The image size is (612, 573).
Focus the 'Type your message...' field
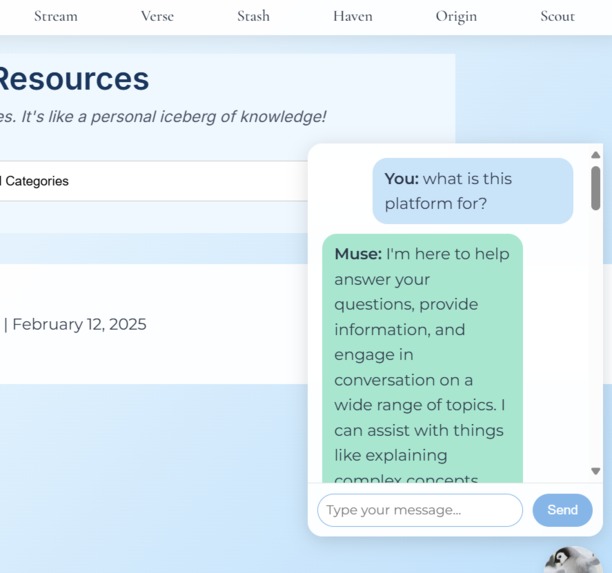420,510
